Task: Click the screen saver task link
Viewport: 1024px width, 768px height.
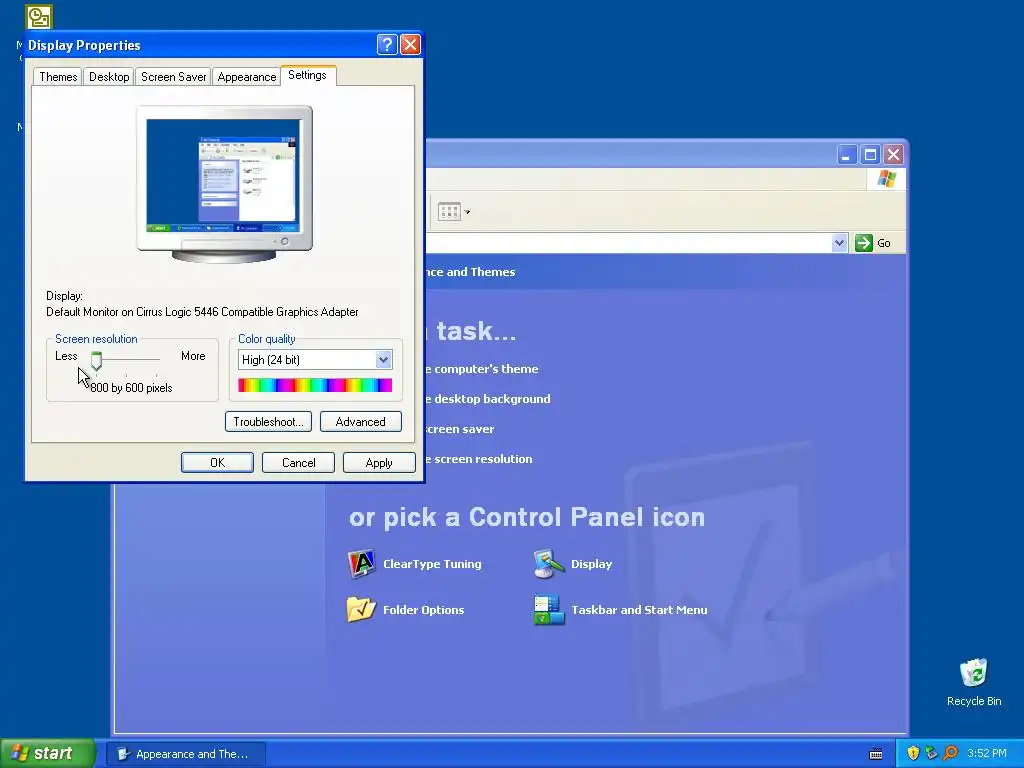Action: [460, 428]
